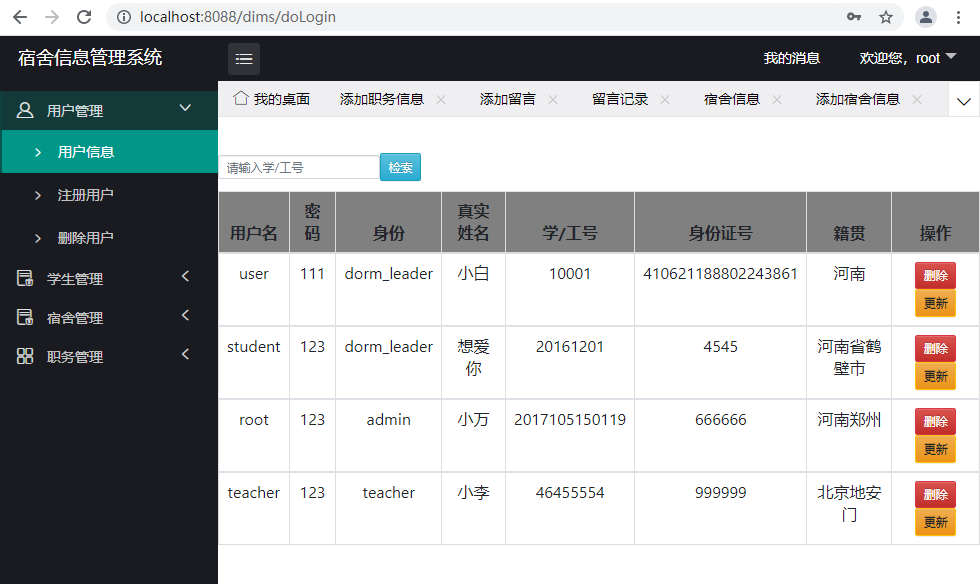This screenshot has height=584, width=980.
Task: Switch to the 添加职务信息 tab
Action: coord(382,99)
